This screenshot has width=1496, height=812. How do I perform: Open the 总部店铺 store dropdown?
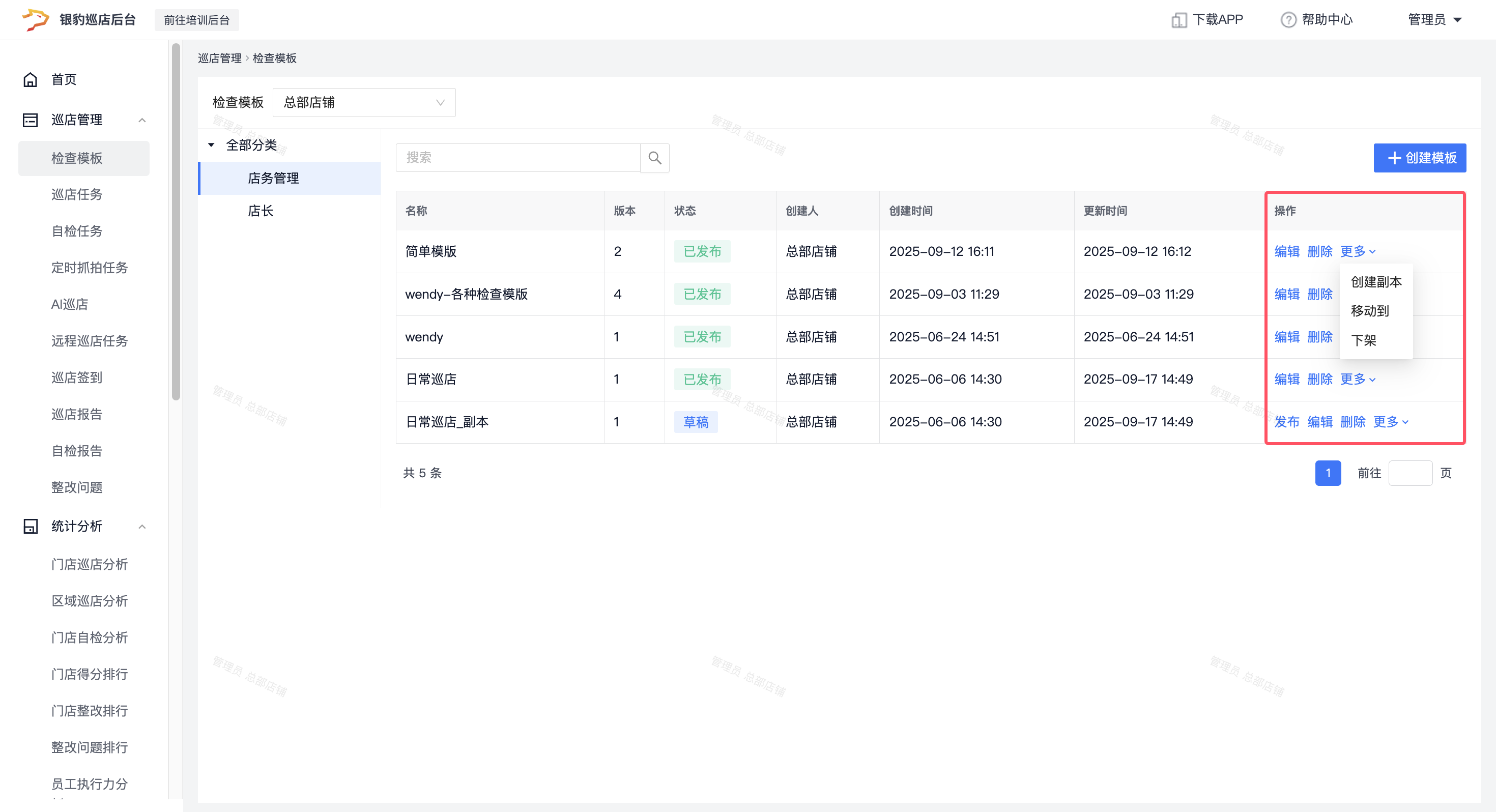364,102
